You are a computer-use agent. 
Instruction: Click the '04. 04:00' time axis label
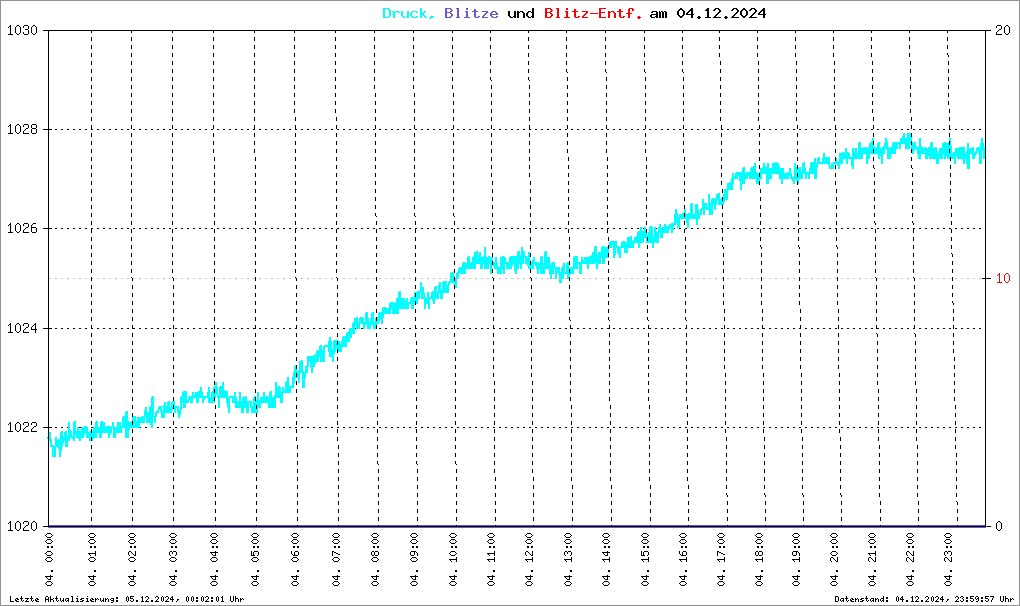tap(214, 560)
